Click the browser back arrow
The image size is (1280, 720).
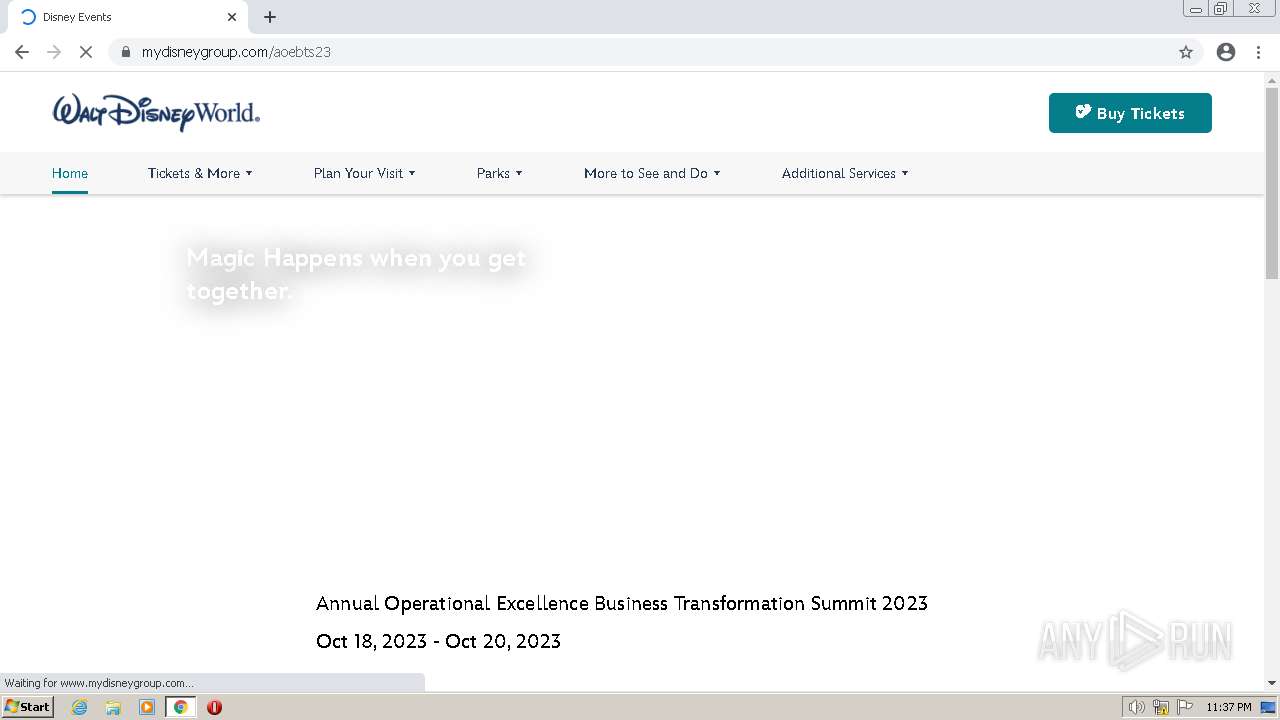click(x=22, y=52)
